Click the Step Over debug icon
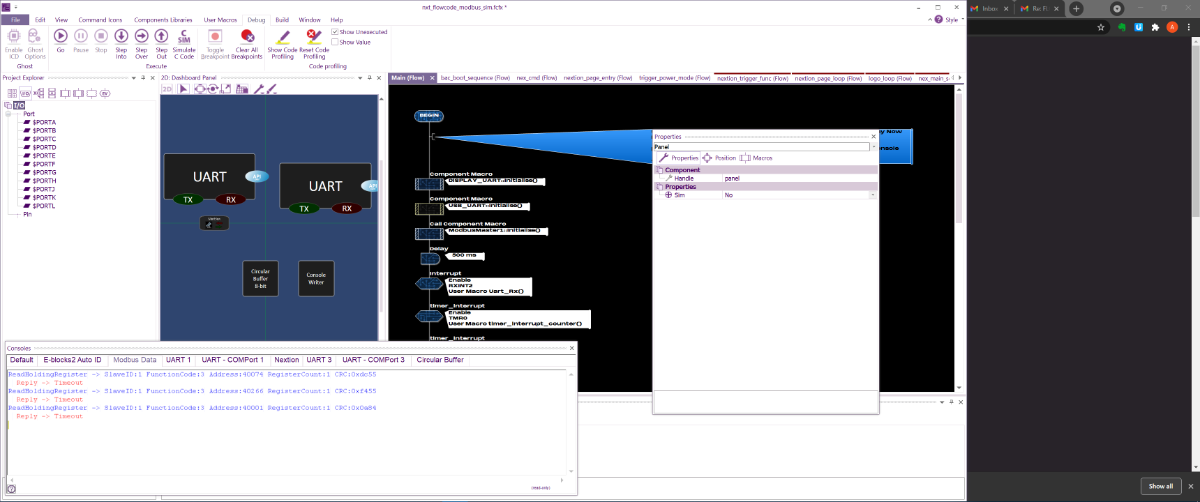 [x=141, y=43]
